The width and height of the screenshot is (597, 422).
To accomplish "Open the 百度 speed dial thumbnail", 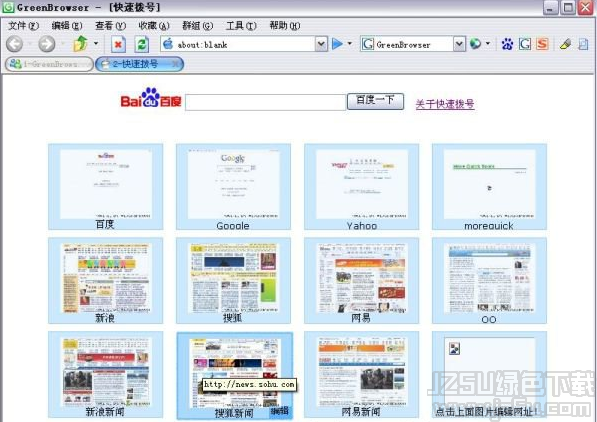I will pyautogui.click(x=105, y=187).
